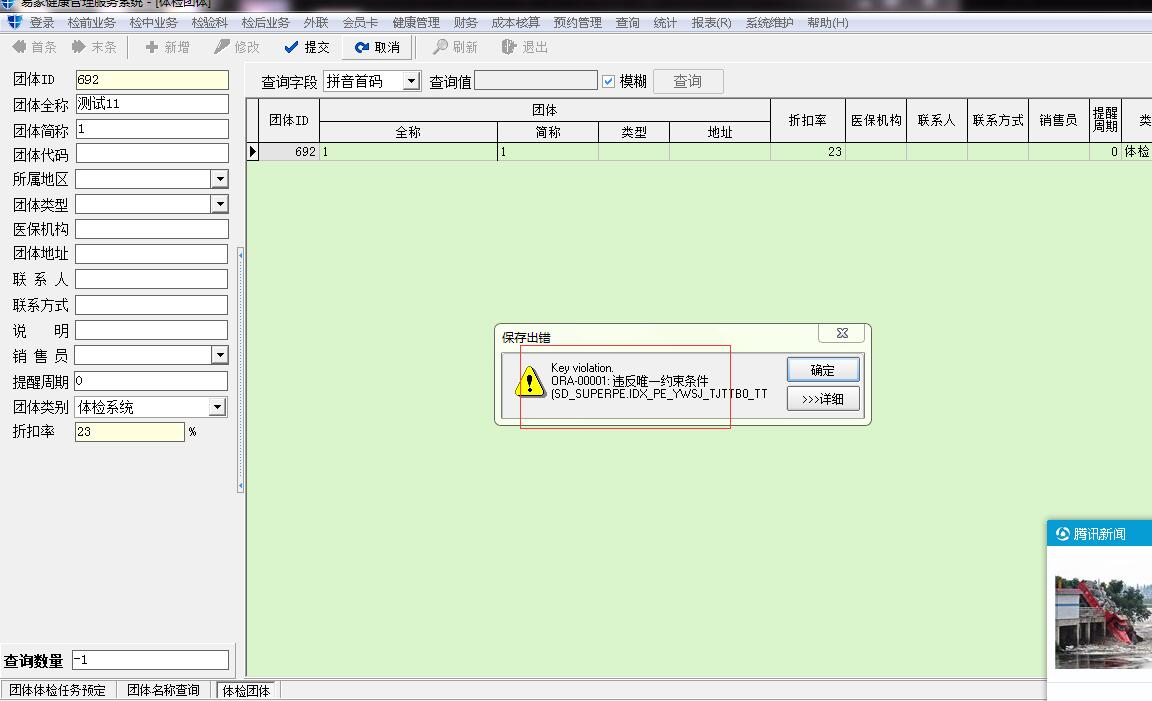Open the 成本核算 menu

pos(515,23)
